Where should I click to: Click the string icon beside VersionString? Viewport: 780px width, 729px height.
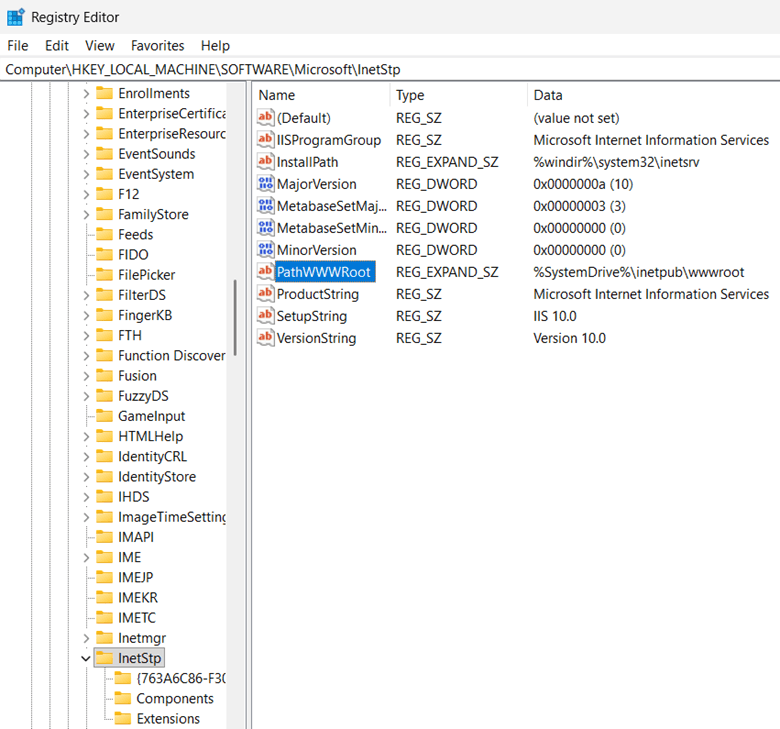click(x=265, y=337)
